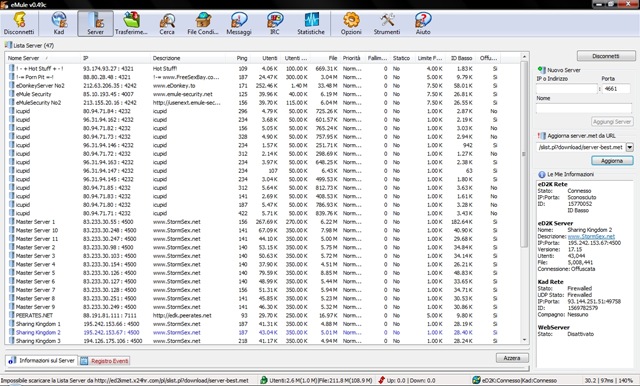Image resolution: width=640 pixels, height=386 pixels.
Task: Click the IP 88.191.81.111 : 7111 cell
Action: pyautogui.click(x=108, y=315)
